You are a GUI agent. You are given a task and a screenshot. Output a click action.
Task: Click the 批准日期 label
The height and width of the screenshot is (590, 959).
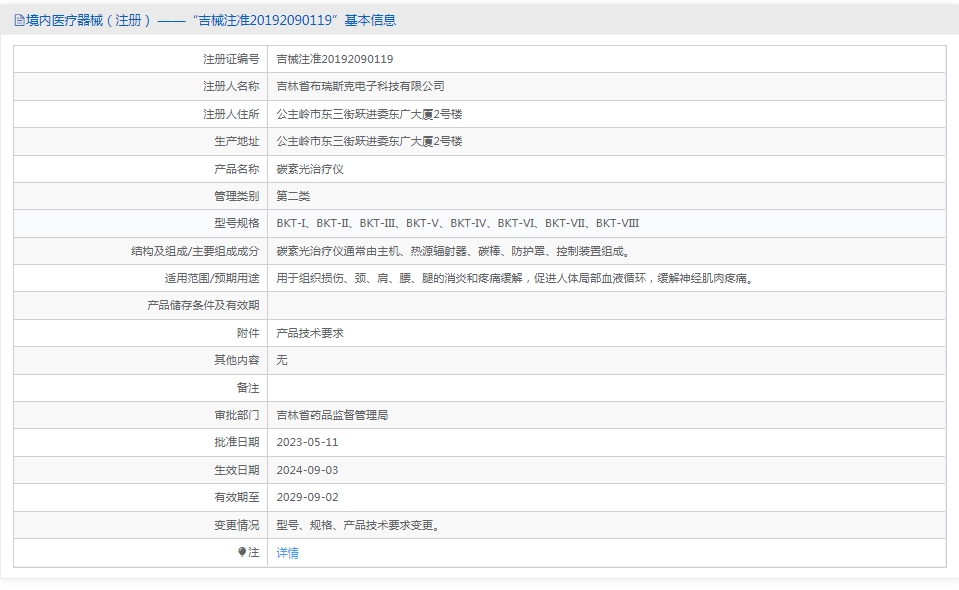point(237,442)
